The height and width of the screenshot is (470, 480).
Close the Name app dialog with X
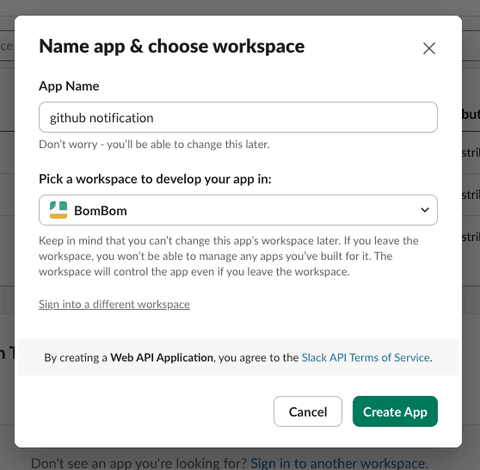point(429,48)
